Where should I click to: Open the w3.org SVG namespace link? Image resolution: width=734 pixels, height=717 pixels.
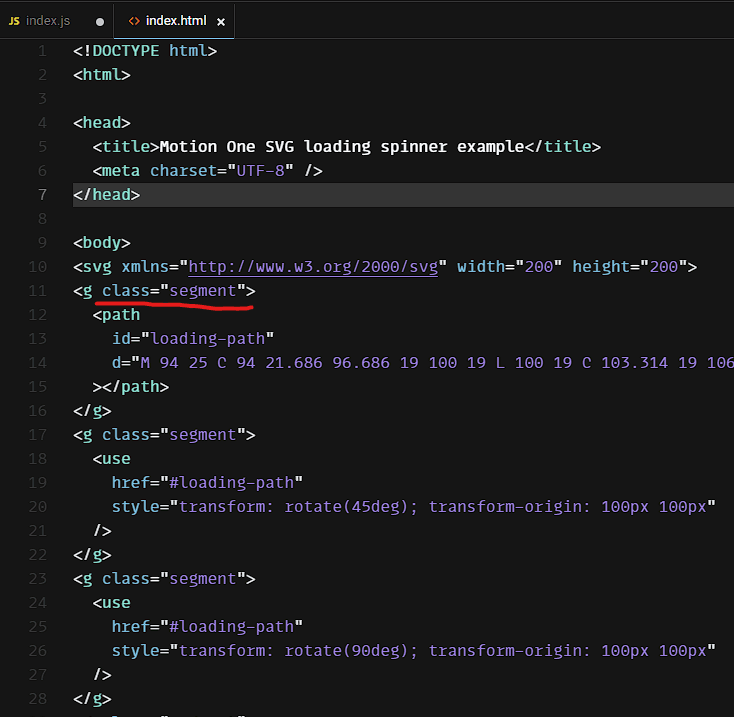[x=313, y=267]
